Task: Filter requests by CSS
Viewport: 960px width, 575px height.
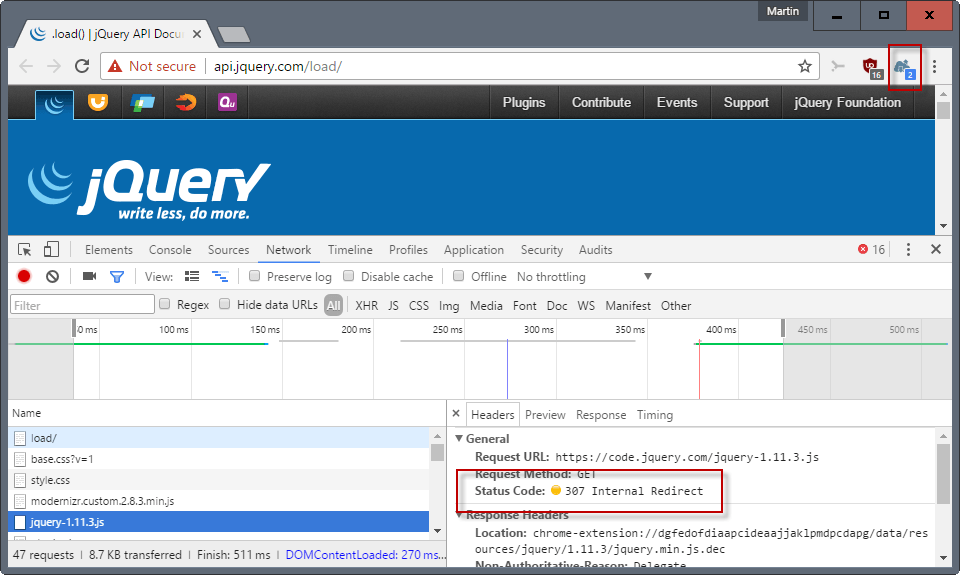Action: tap(419, 306)
